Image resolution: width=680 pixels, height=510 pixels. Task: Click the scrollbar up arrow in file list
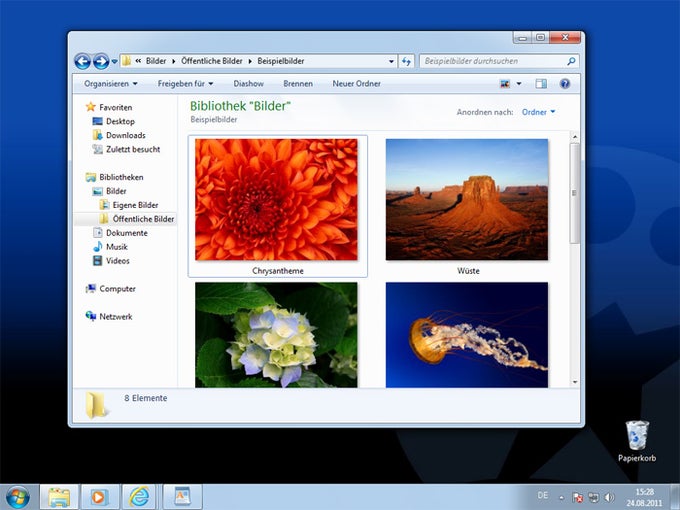(x=575, y=137)
